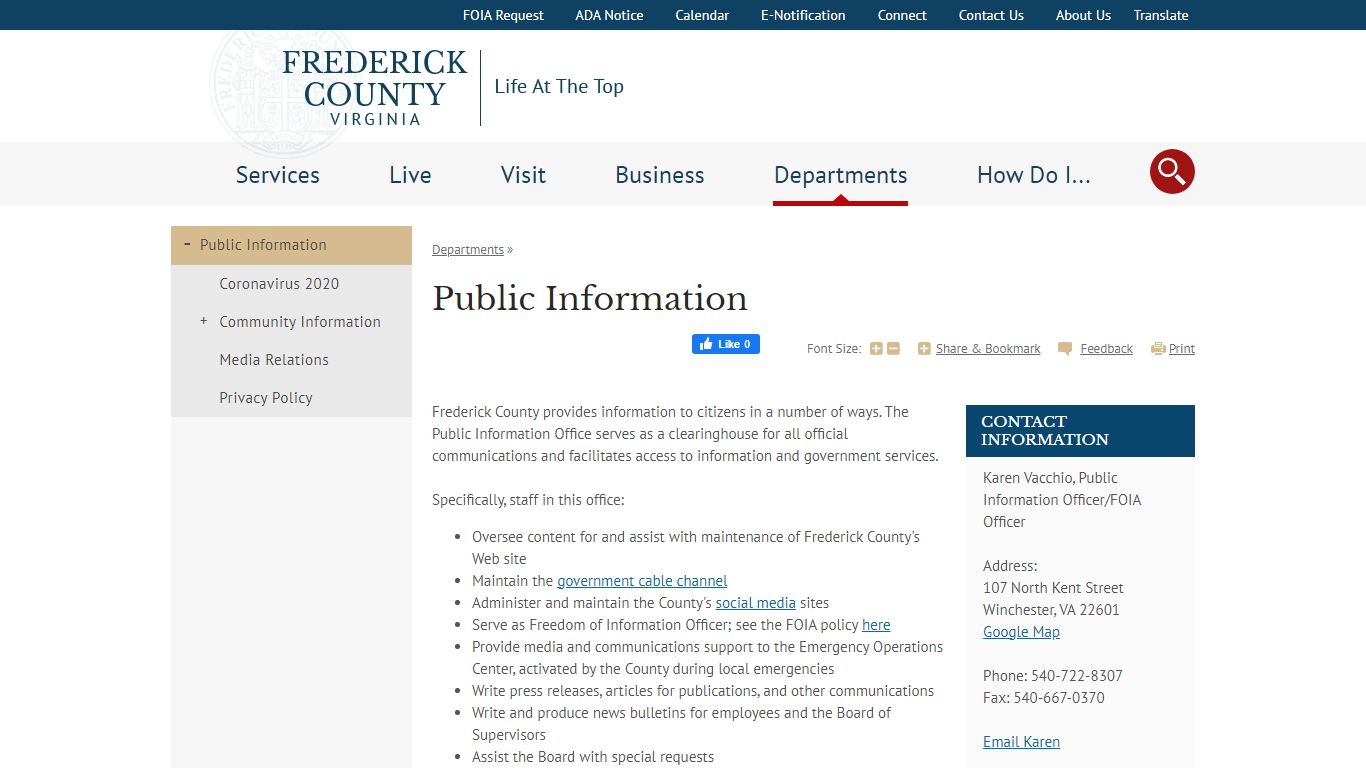This screenshot has width=1366, height=768.
Task: Open the red search magnifier button
Action: point(1172,172)
